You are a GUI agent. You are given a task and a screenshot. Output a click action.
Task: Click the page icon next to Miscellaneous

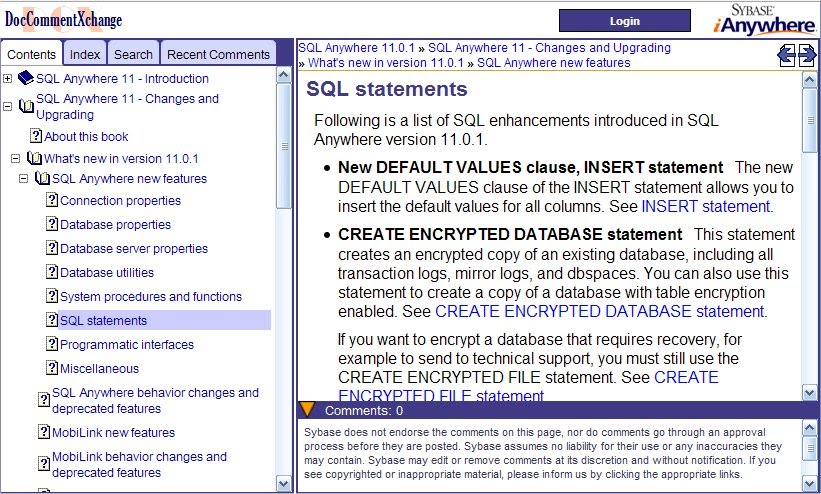click(x=52, y=368)
